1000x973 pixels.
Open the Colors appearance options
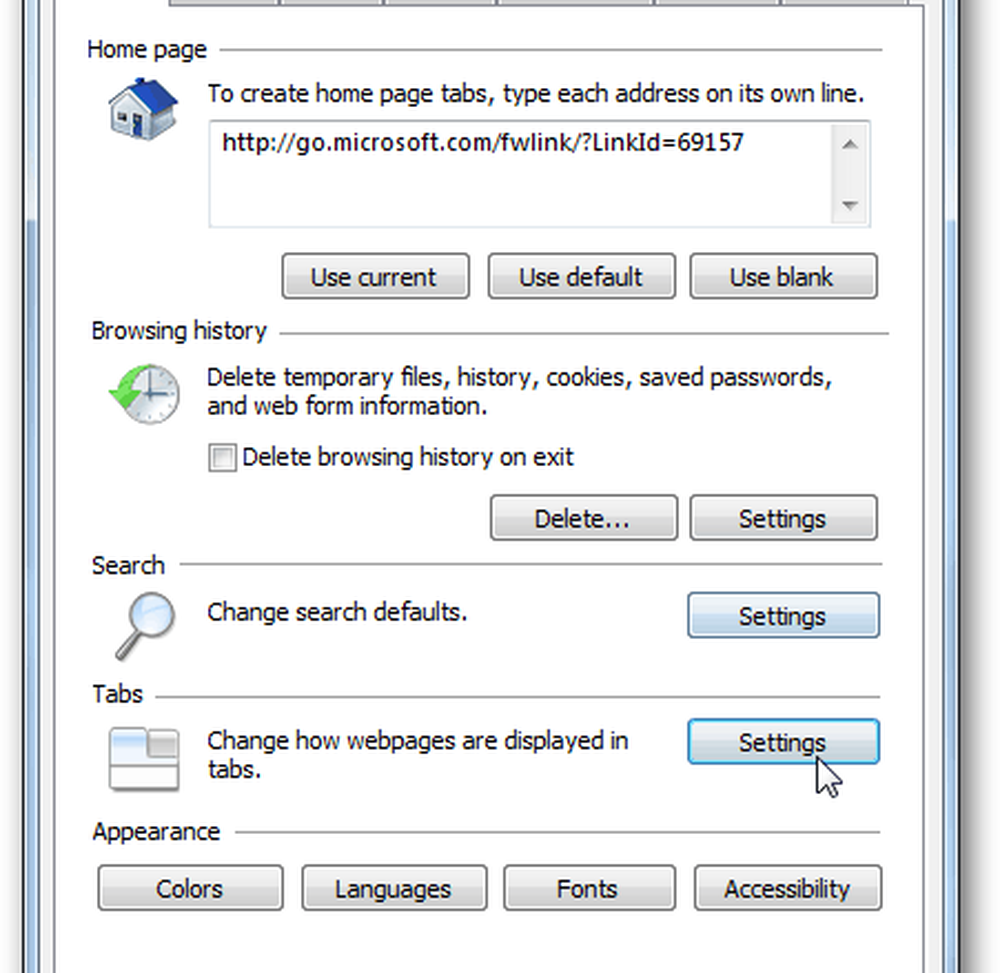(x=190, y=889)
